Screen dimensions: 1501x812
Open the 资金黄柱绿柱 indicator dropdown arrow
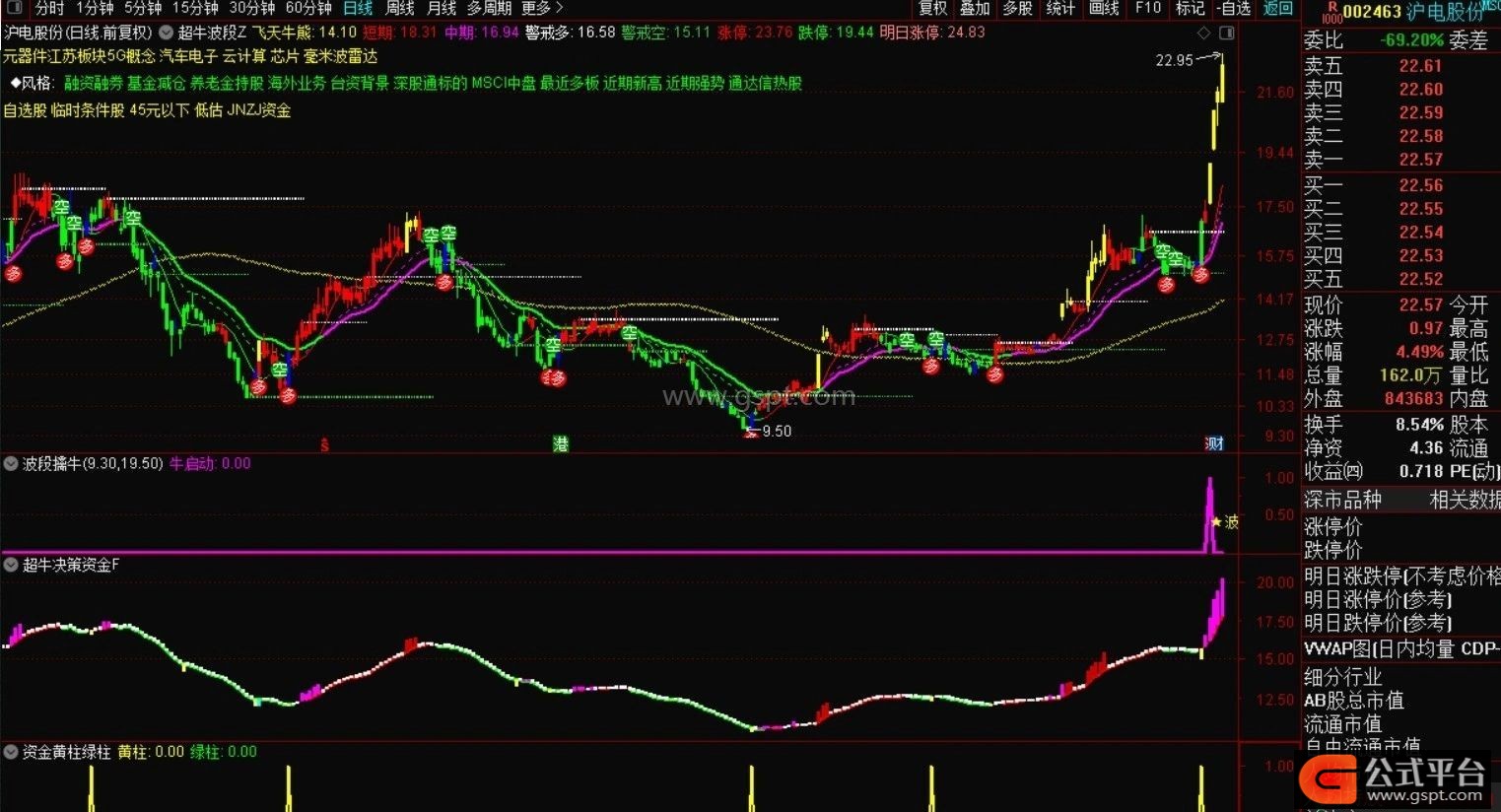(x=11, y=752)
